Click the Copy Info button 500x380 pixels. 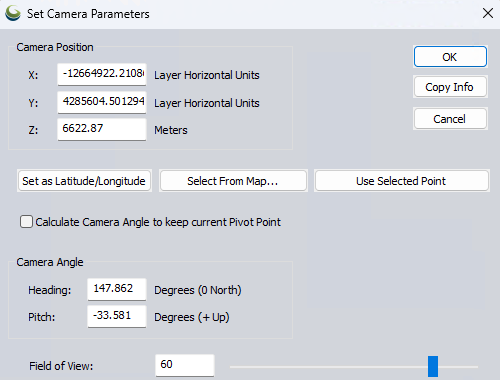point(450,87)
